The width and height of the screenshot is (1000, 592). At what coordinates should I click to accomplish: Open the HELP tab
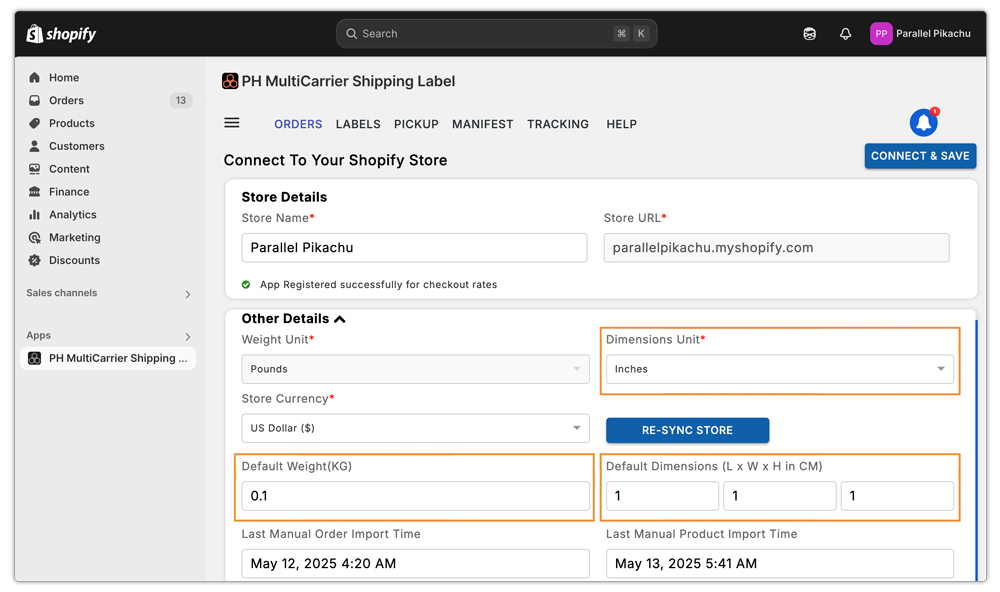coord(621,124)
